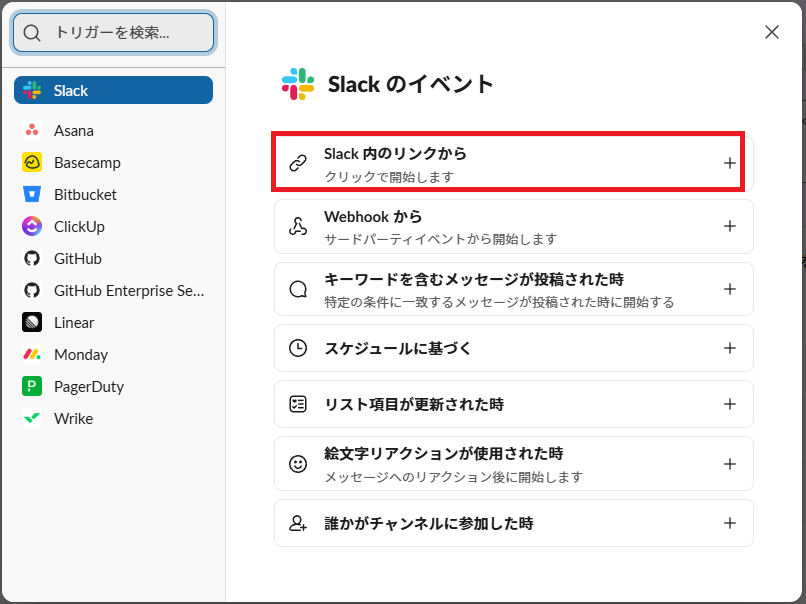Click the Basecamp app icon
This screenshot has height=604, width=806.
(32, 162)
